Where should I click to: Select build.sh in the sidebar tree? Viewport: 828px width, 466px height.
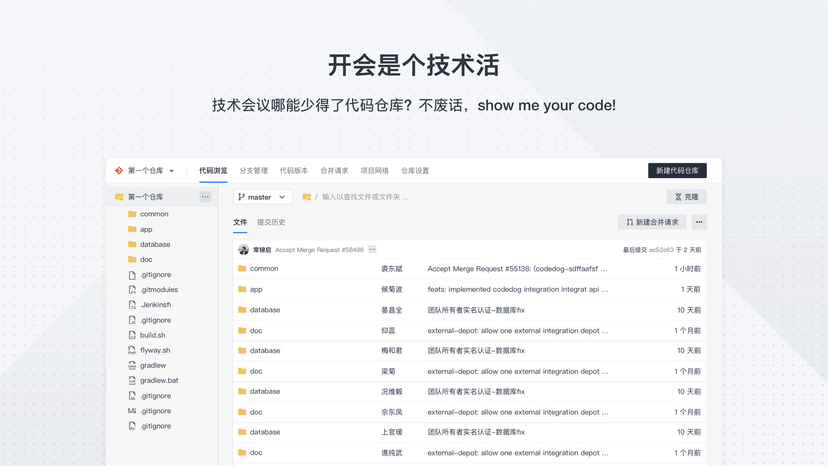click(152, 335)
